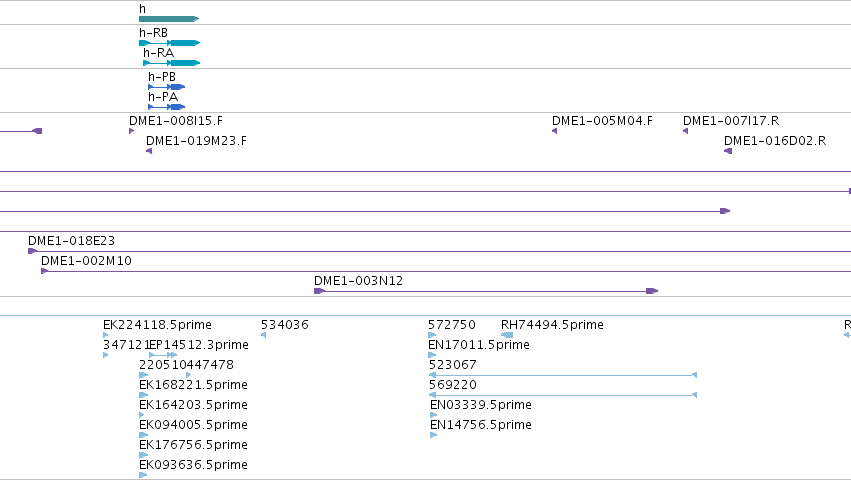Select the h-PA protein feature
The height and width of the screenshot is (480, 851).
pos(167,107)
